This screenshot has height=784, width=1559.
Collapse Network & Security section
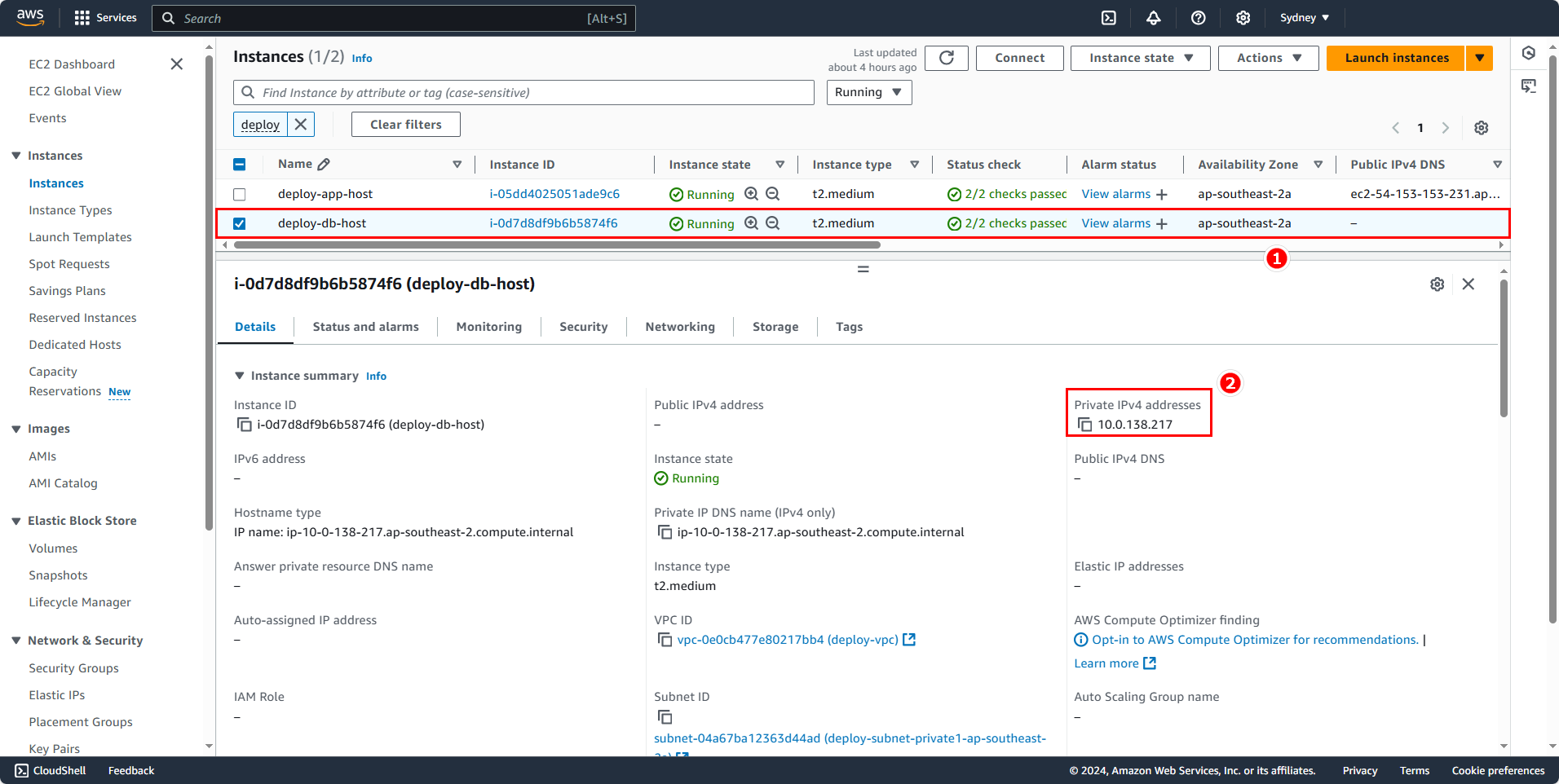click(16, 641)
